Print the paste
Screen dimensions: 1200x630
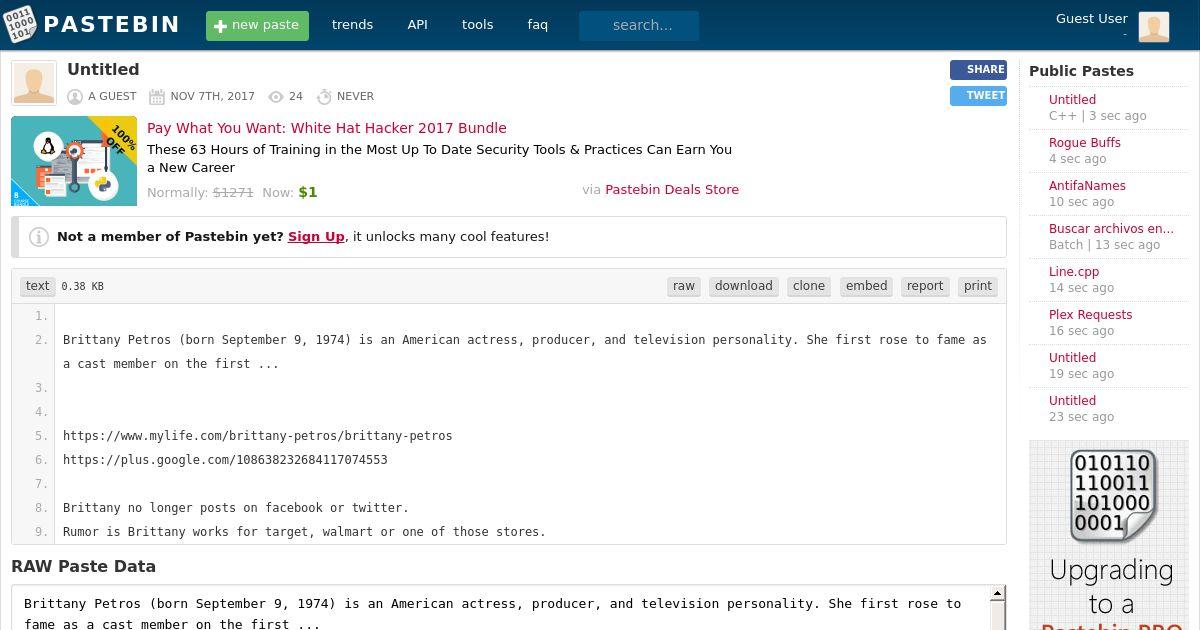pos(978,286)
